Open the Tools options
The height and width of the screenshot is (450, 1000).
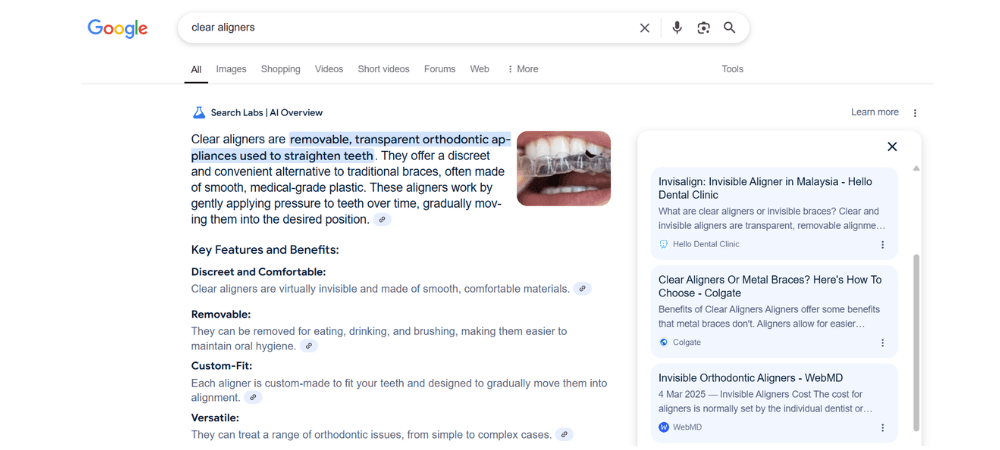click(x=732, y=69)
